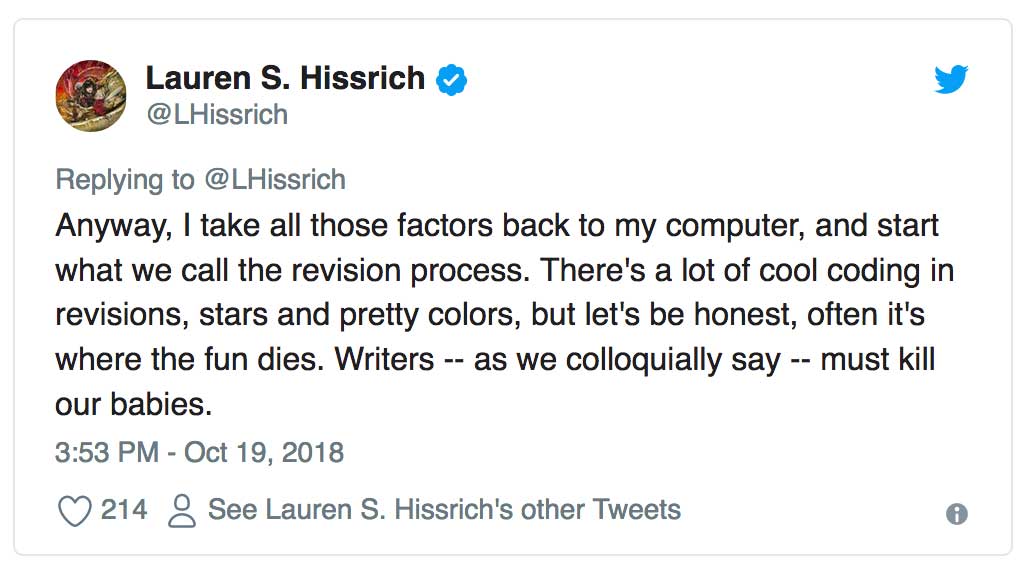Click the Replying to label
1028x582 pixels.
coord(125,180)
